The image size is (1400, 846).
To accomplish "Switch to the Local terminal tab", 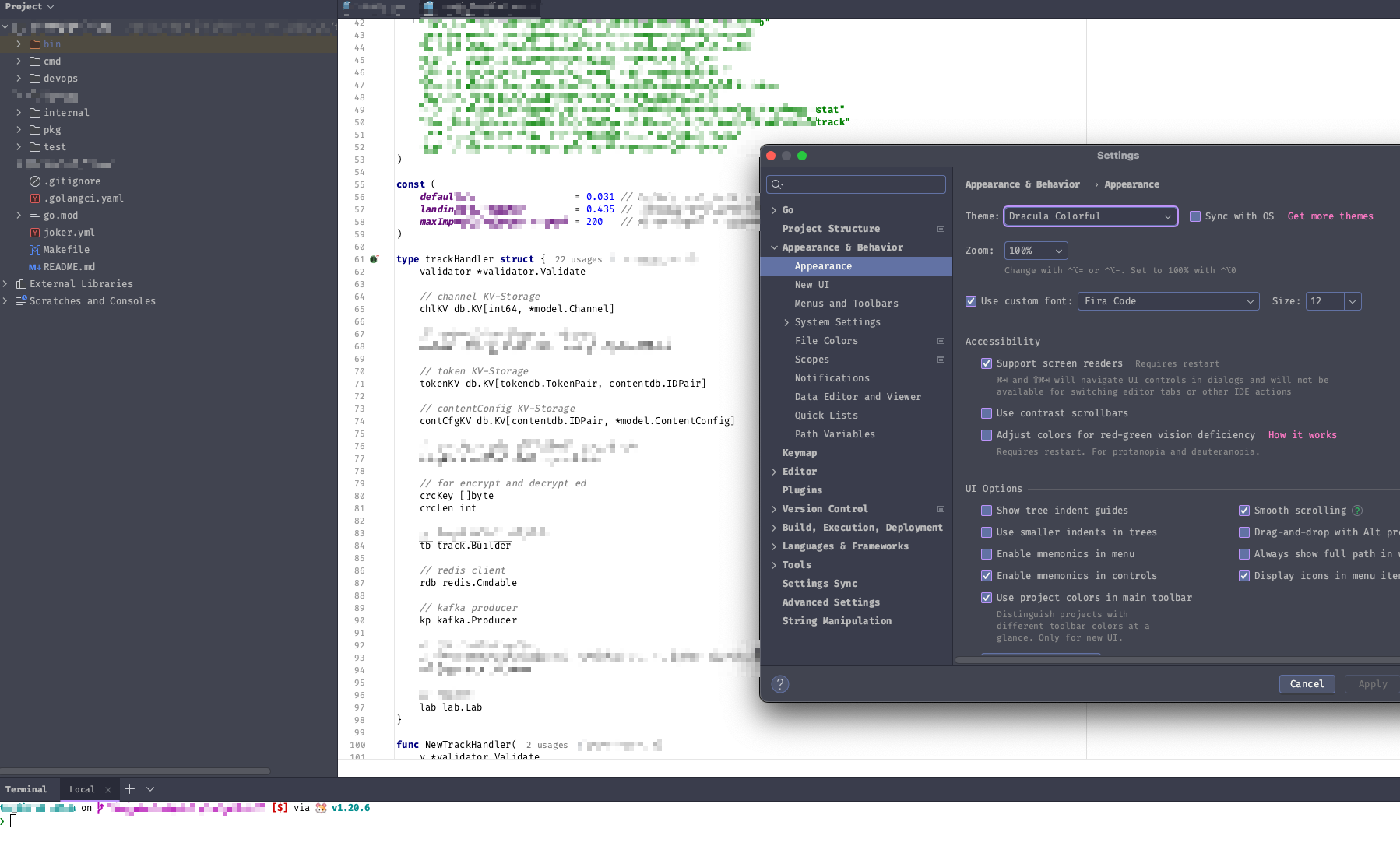I will (81, 788).
